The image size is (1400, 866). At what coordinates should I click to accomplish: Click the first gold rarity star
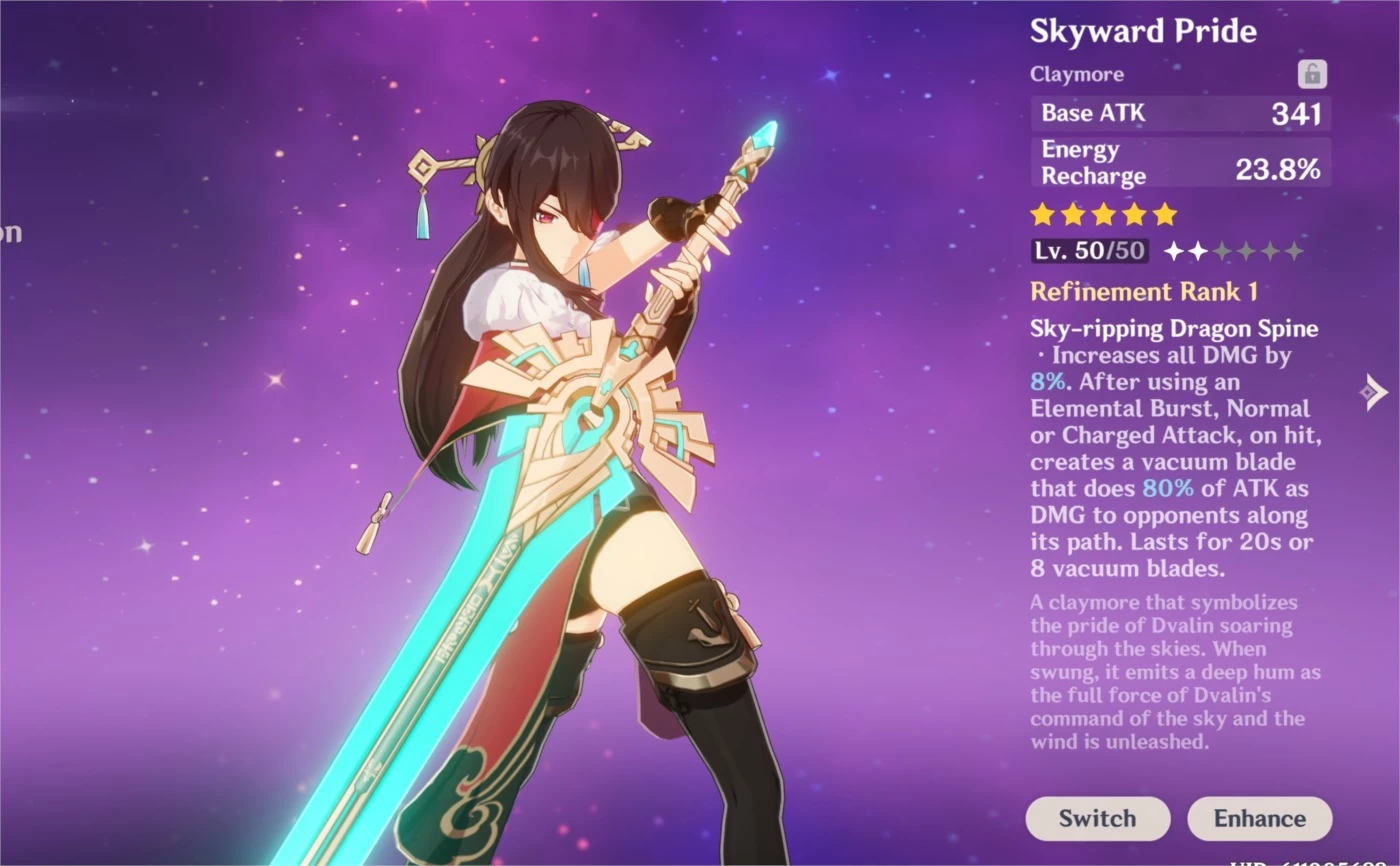coord(1043,214)
